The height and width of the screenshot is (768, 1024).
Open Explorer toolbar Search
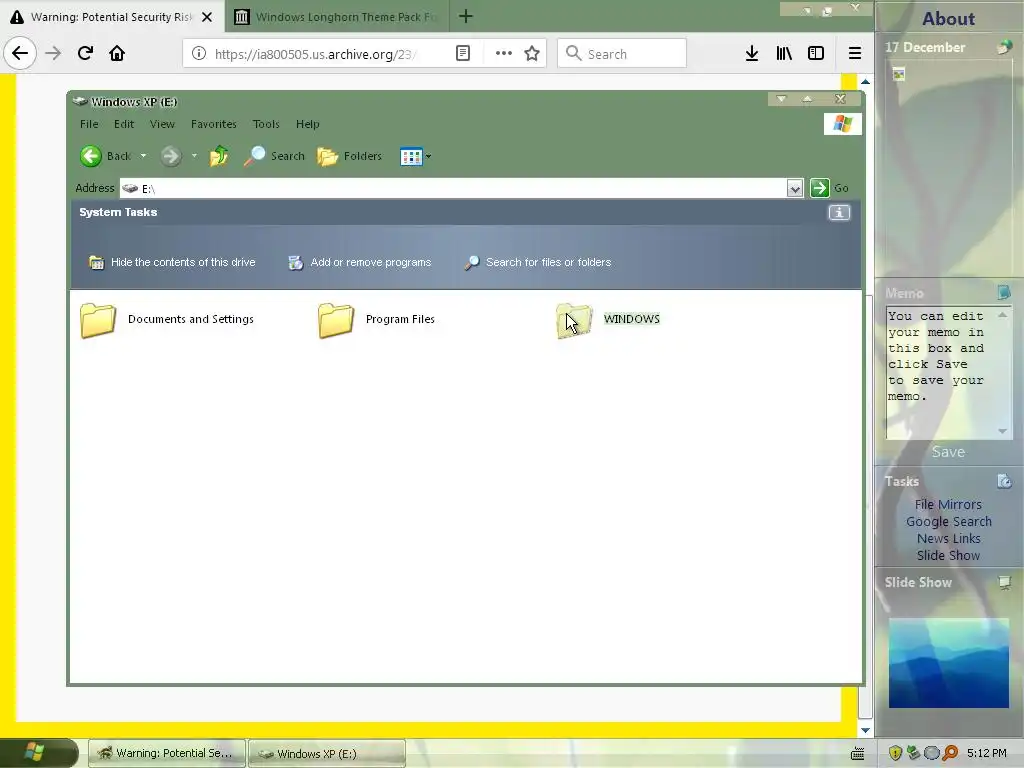(274, 156)
